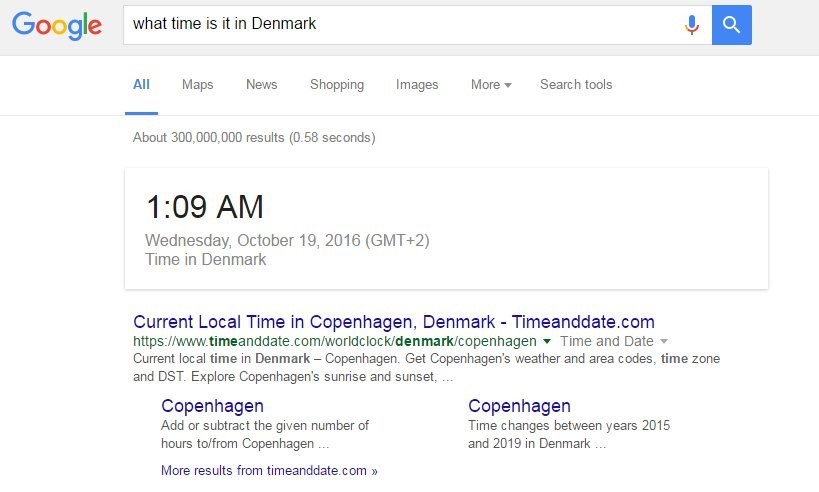Click the blue search magnifier button
The width and height of the screenshot is (819, 492).
(731, 25)
